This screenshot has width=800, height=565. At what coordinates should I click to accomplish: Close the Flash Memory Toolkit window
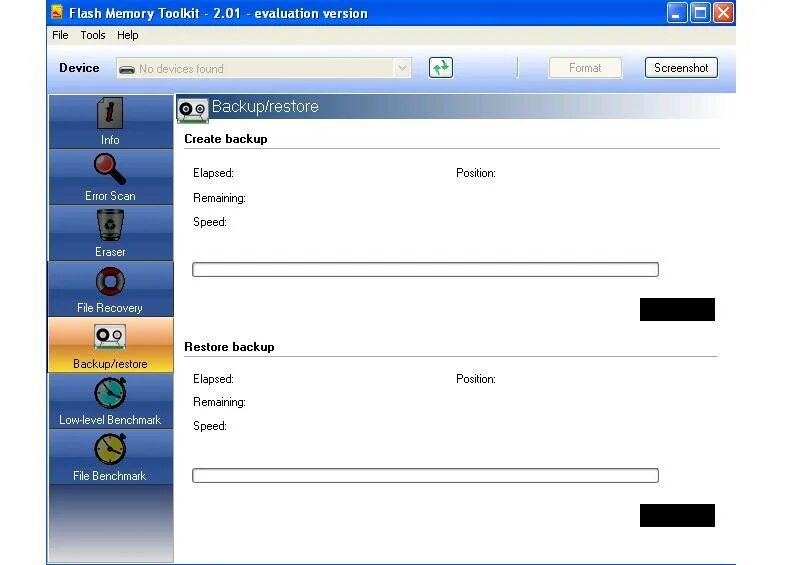point(723,13)
